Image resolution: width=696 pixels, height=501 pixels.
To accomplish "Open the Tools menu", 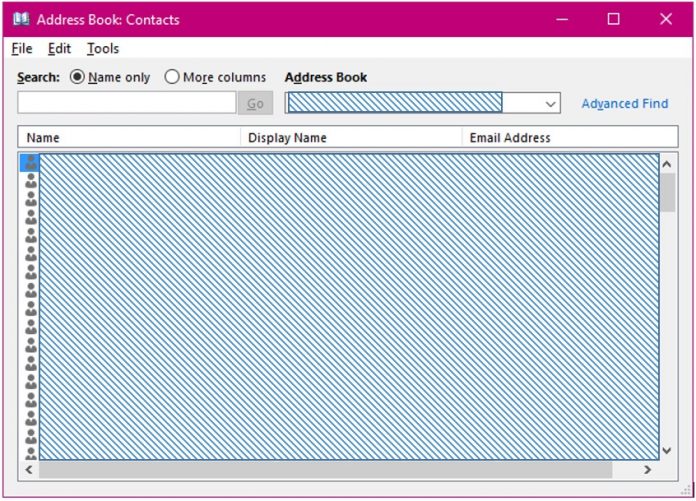I will pos(103,48).
